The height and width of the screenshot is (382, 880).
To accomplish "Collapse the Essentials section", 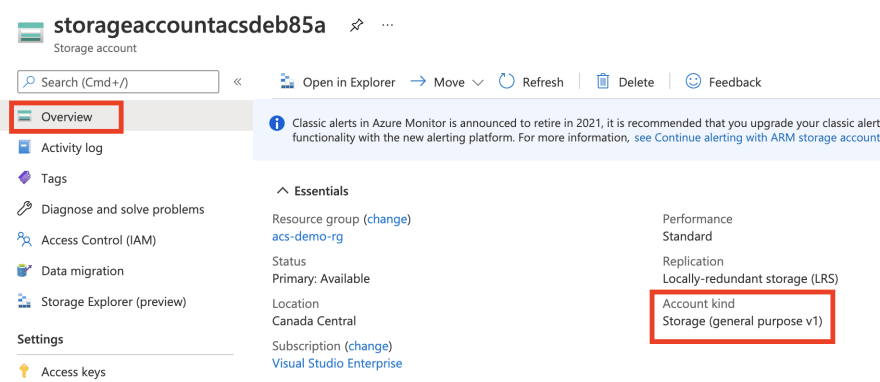I will click(x=282, y=191).
